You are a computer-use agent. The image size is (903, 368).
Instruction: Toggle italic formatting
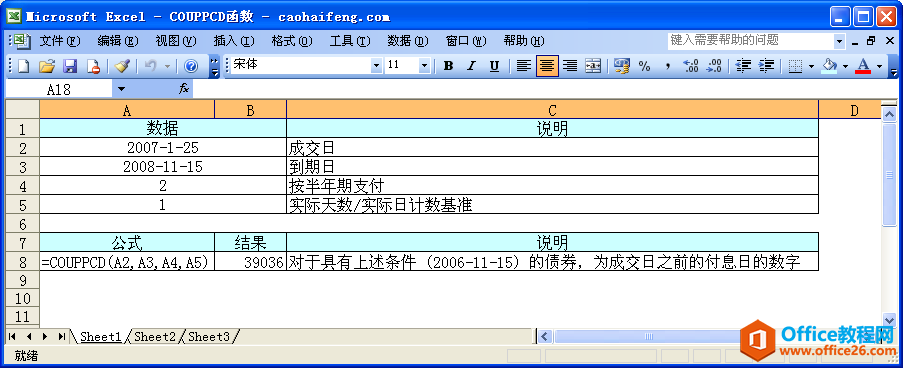pos(471,66)
